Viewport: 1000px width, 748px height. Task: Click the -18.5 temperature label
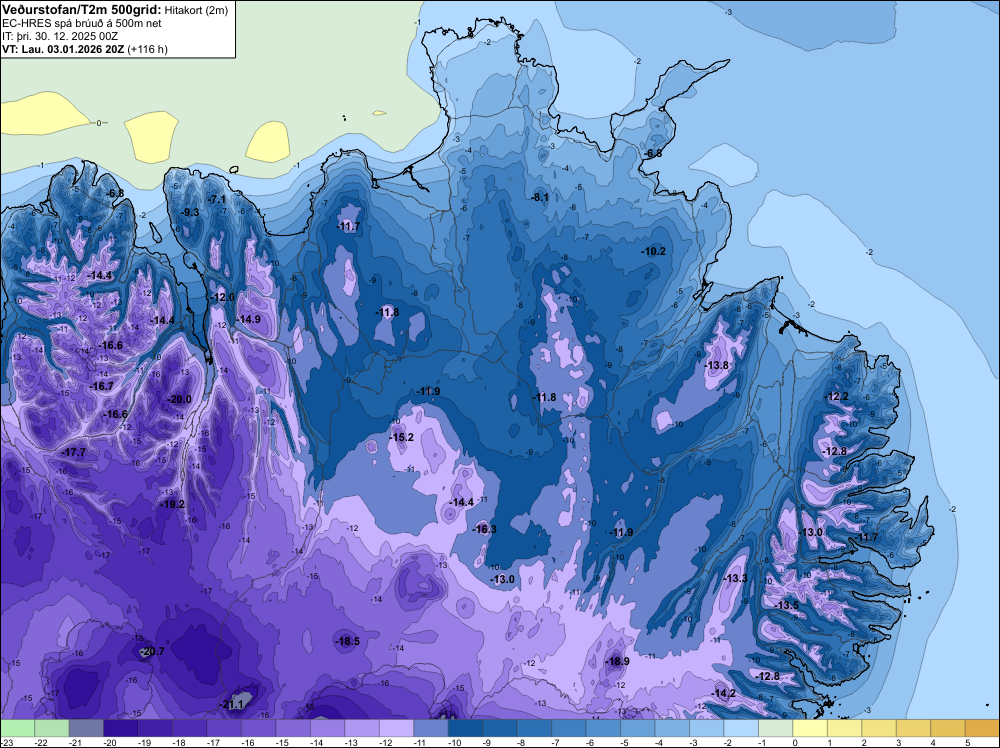tap(348, 642)
